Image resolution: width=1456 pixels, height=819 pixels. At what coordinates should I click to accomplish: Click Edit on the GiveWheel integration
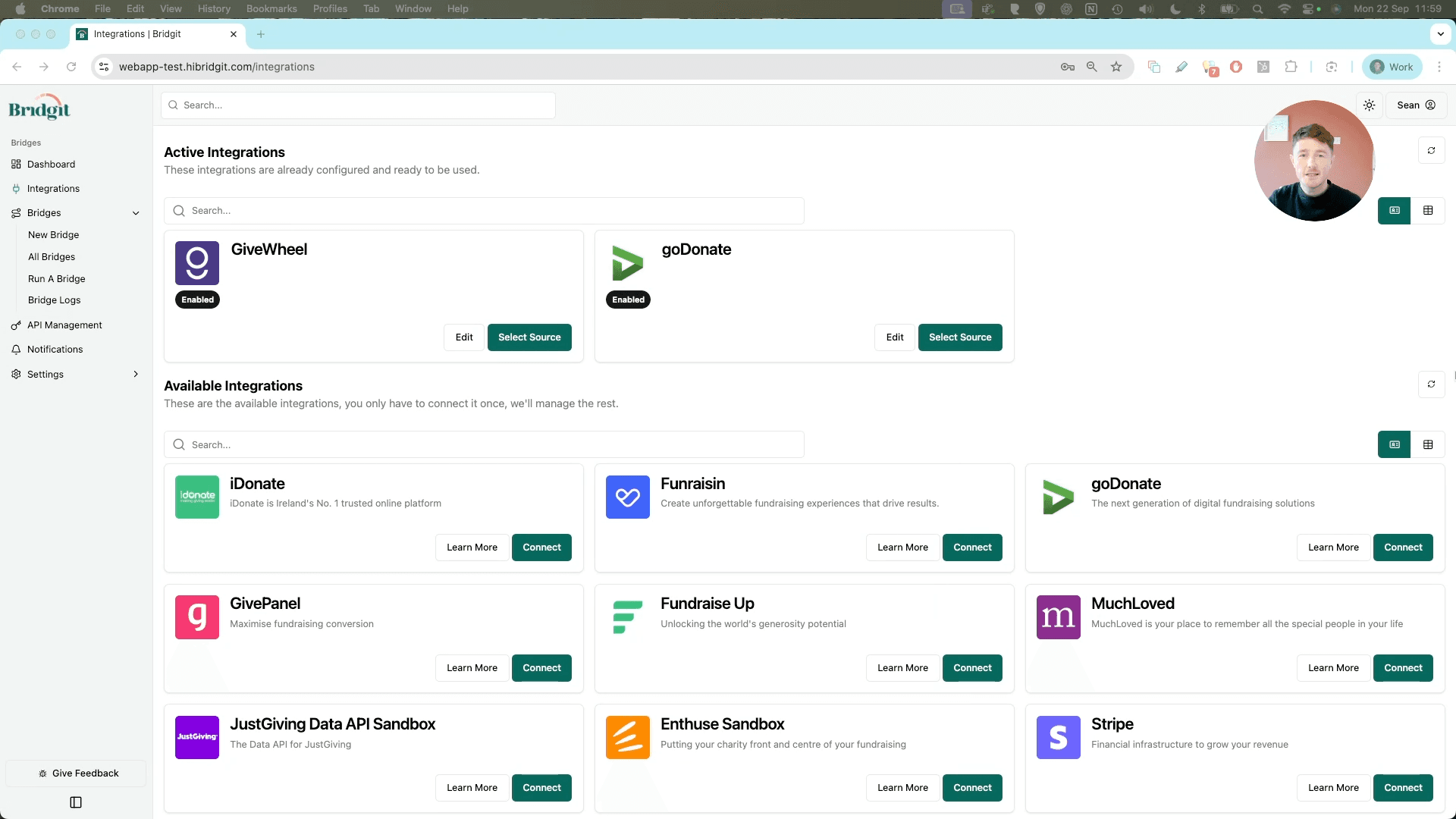click(x=463, y=337)
